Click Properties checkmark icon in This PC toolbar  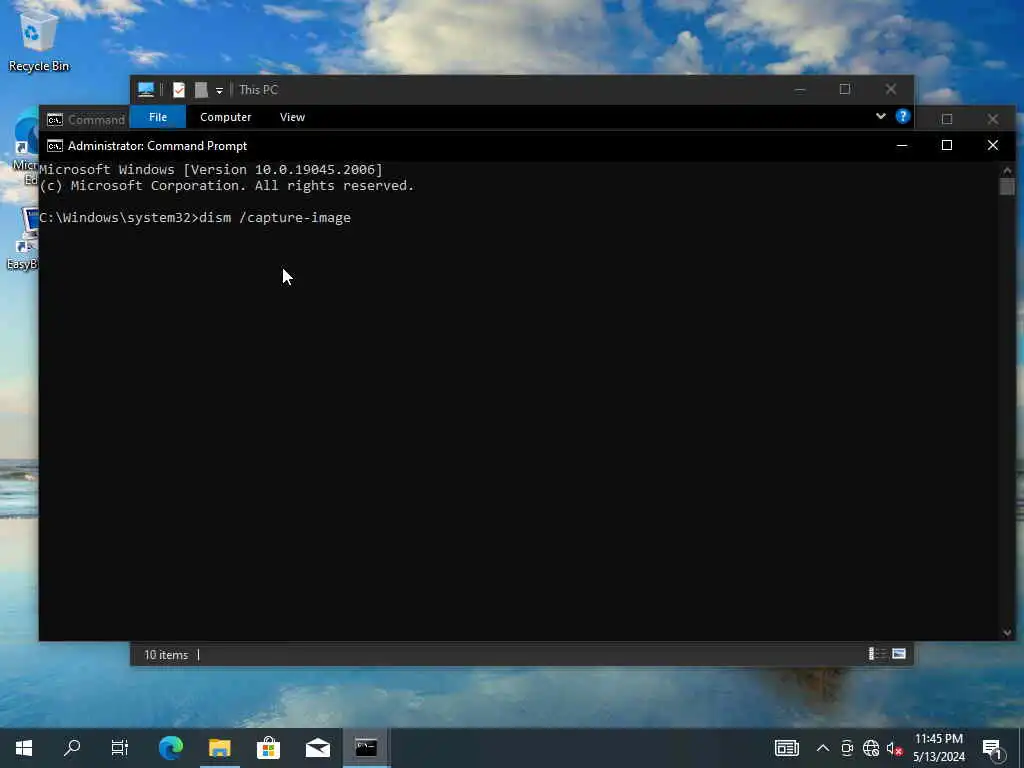click(179, 89)
